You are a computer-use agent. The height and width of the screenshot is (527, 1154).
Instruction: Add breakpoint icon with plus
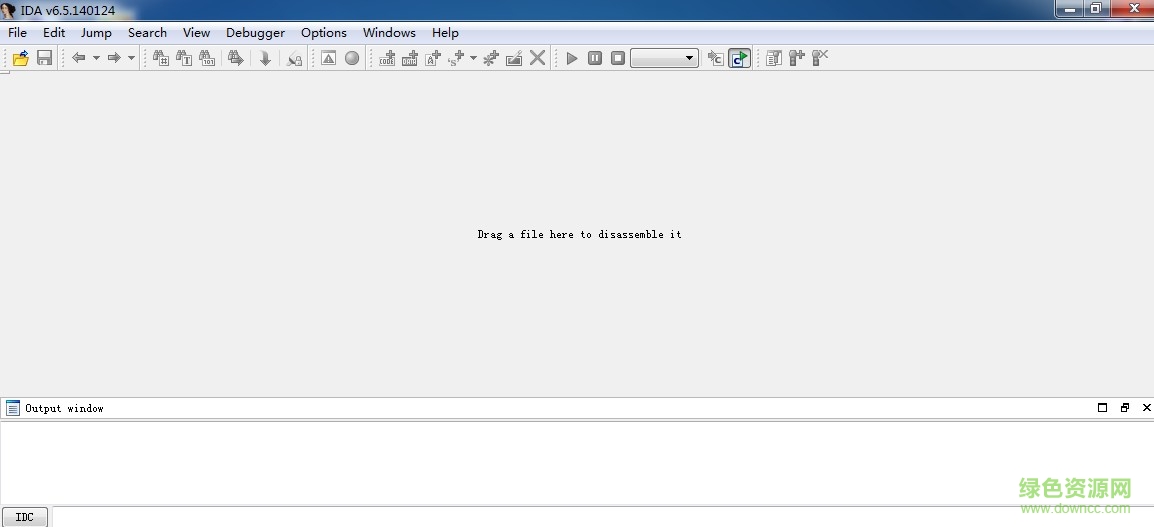click(x=796, y=57)
